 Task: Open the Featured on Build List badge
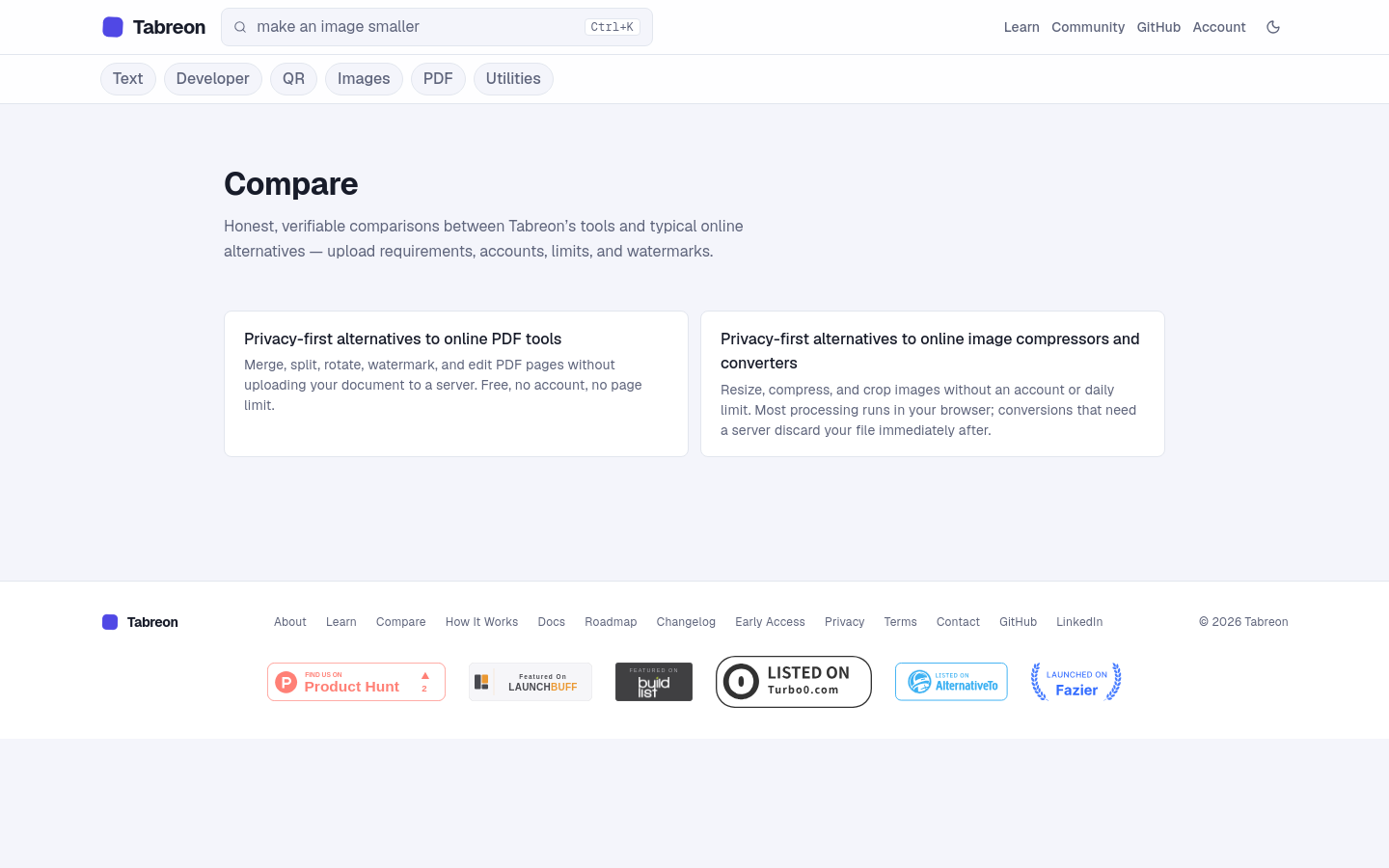point(654,682)
